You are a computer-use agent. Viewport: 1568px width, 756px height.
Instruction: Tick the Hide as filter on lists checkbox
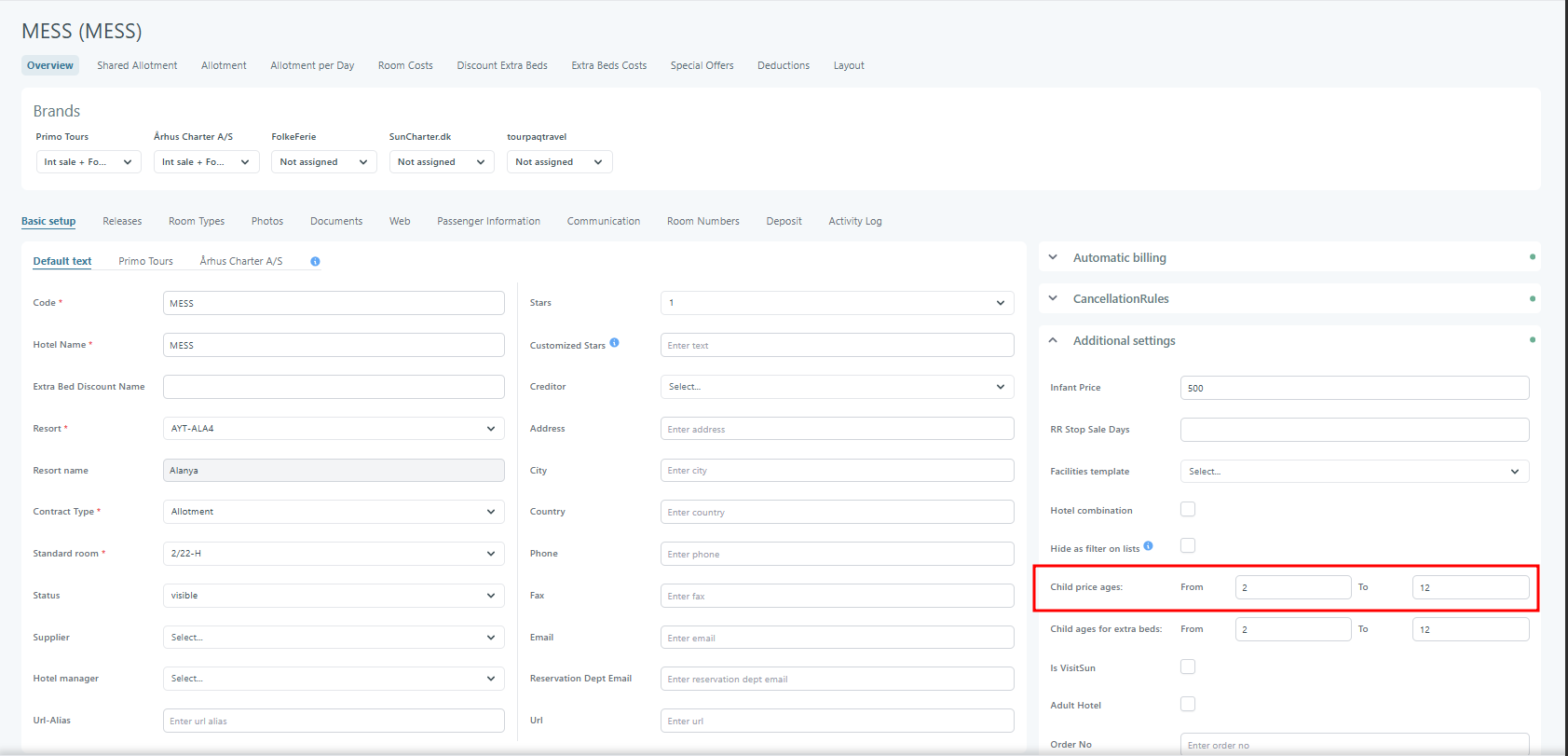tap(1188, 545)
